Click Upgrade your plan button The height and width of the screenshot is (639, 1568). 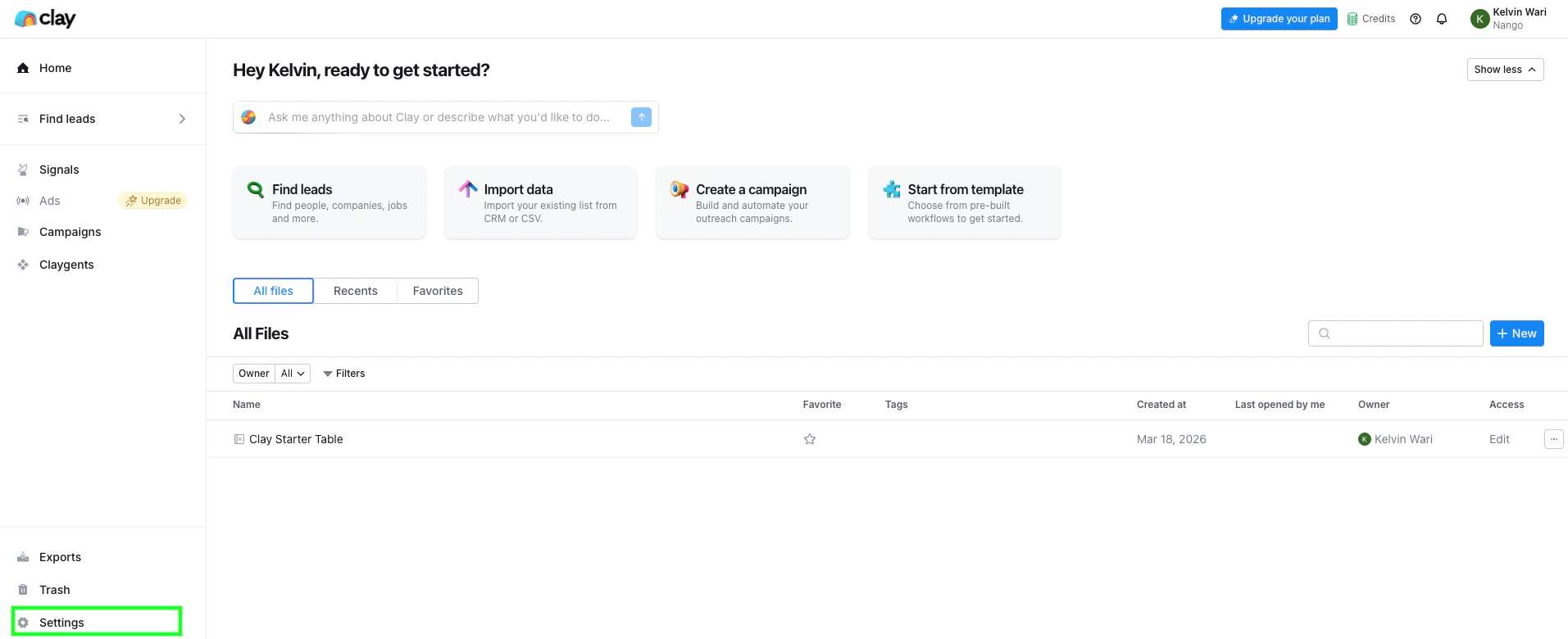pyautogui.click(x=1279, y=19)
